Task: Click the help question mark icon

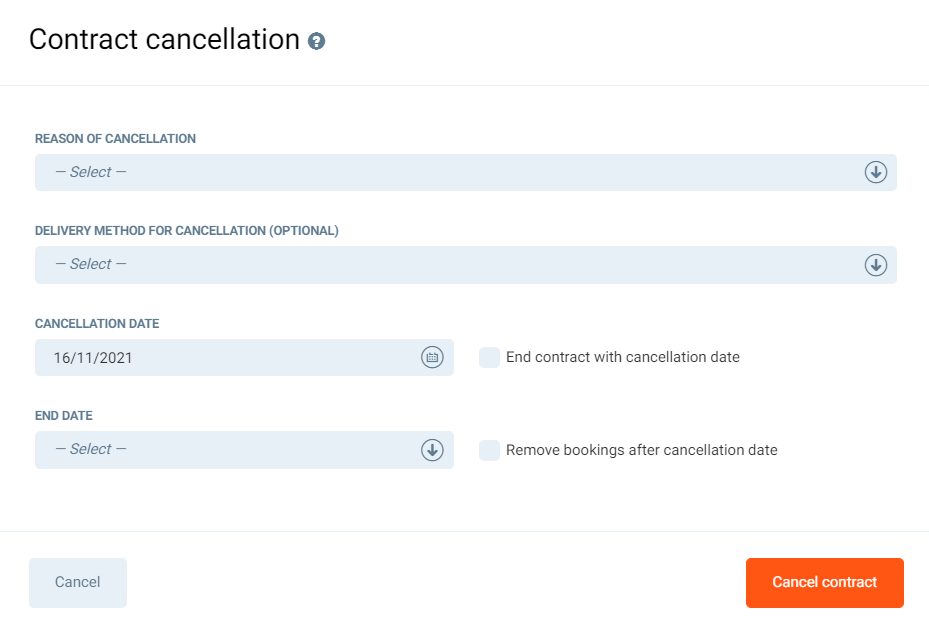Action: (317, 42)
